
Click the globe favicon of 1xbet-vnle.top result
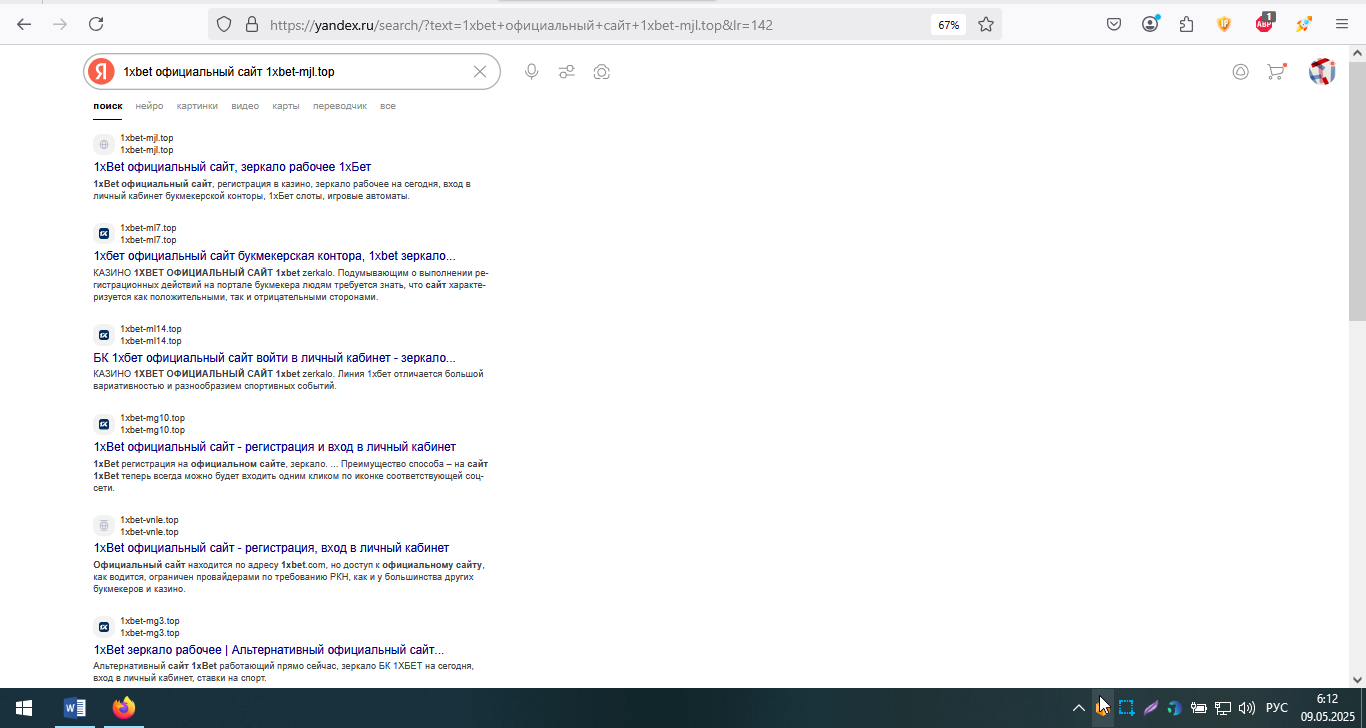pyautogui.click(x=103, y=526)
